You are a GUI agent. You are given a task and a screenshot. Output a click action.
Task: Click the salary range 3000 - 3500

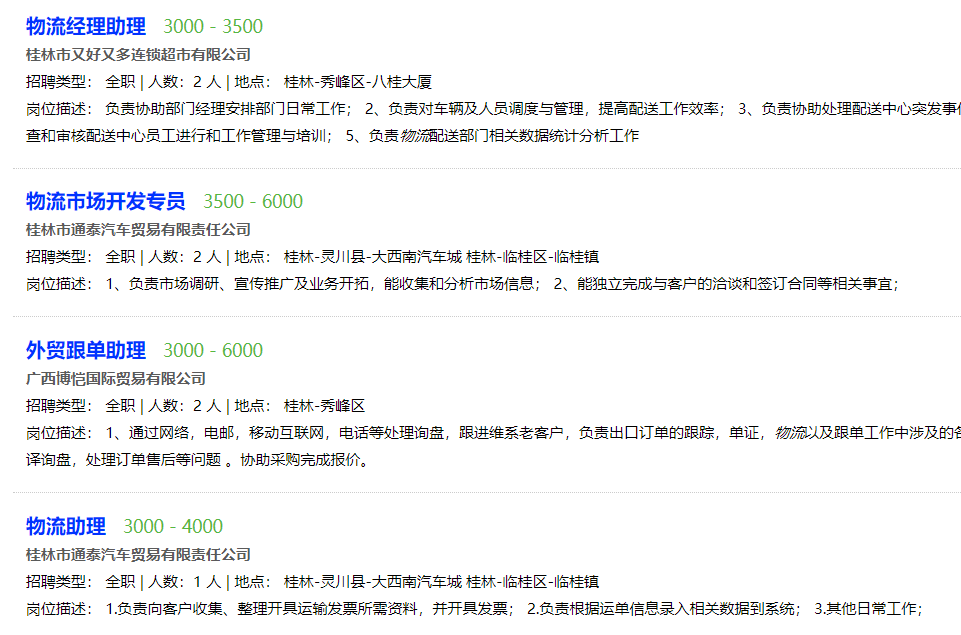(213, 26)
